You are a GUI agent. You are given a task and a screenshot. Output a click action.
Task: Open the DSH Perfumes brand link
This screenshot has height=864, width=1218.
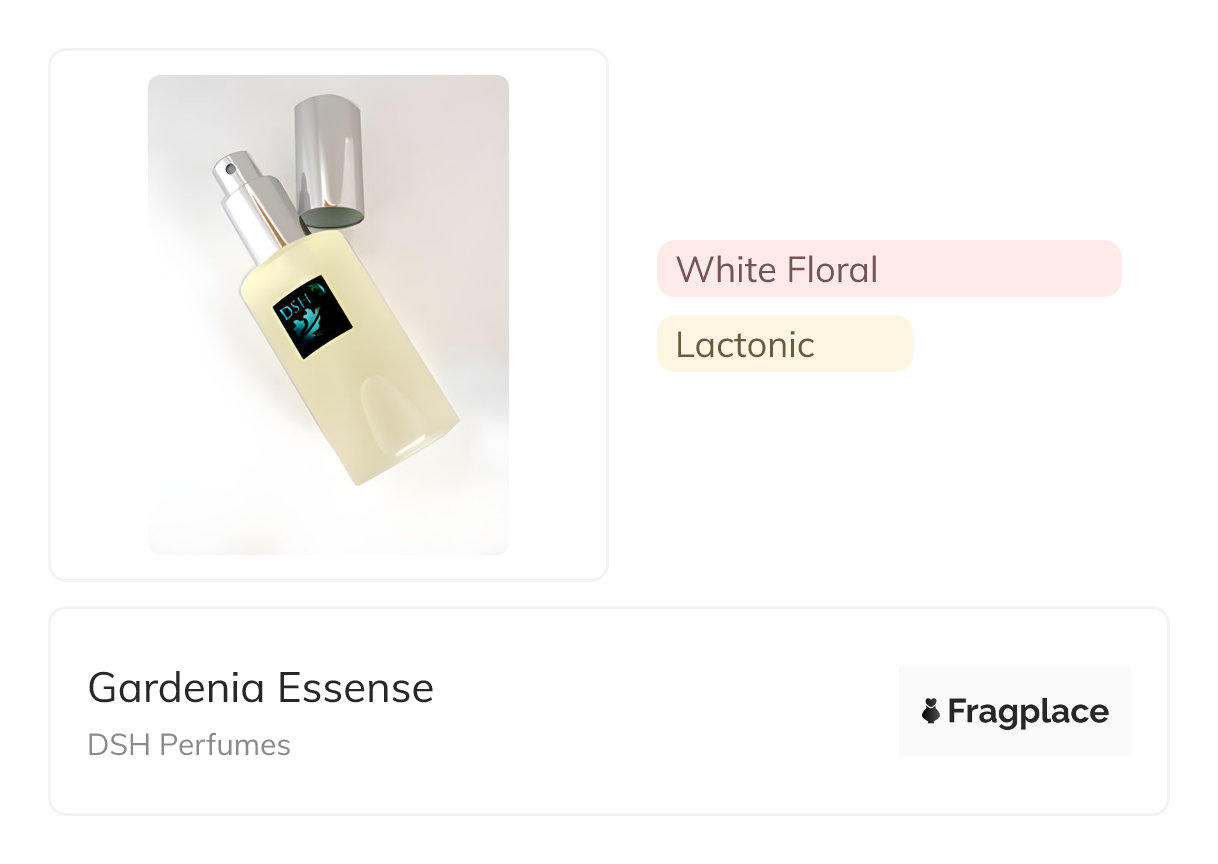(x=189, y=745)
